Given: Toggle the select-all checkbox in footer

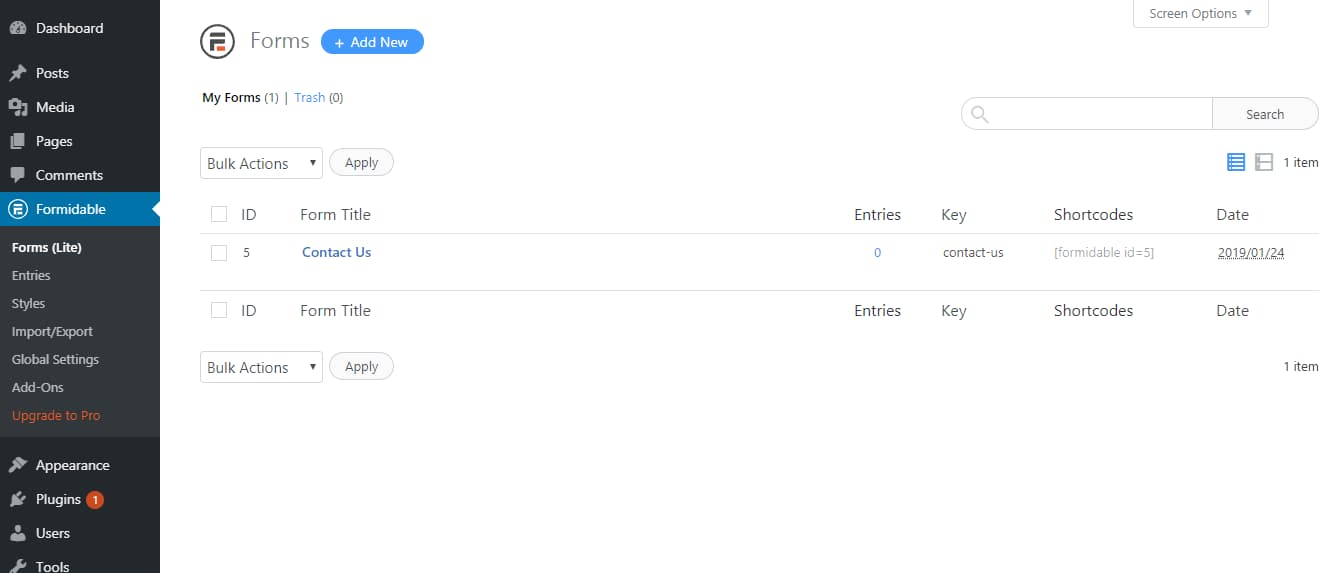Looking at the screenshot, I should tap(219, 310).
